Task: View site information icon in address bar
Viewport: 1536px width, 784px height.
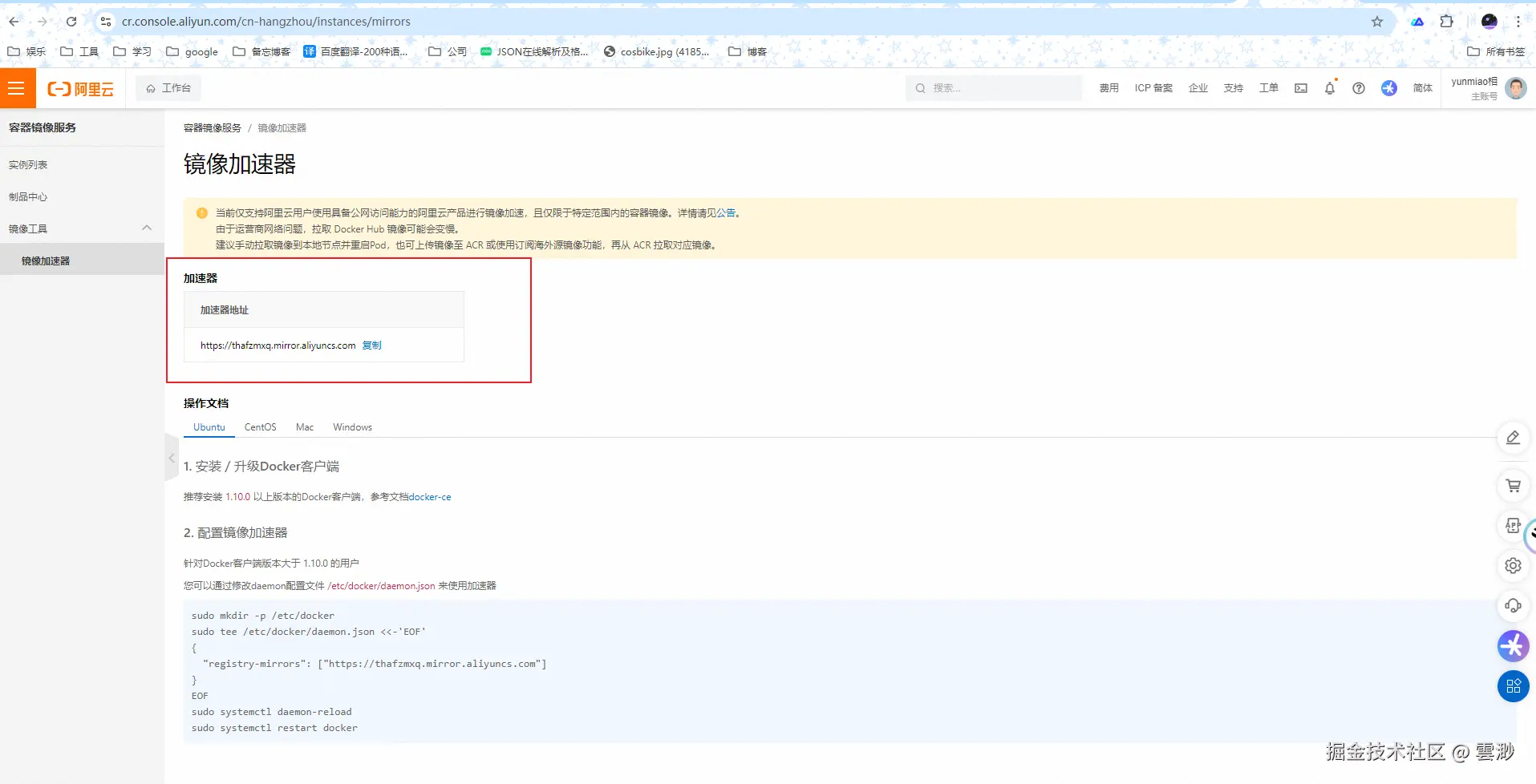Action: pyautogui.click(x=106, y=22)
